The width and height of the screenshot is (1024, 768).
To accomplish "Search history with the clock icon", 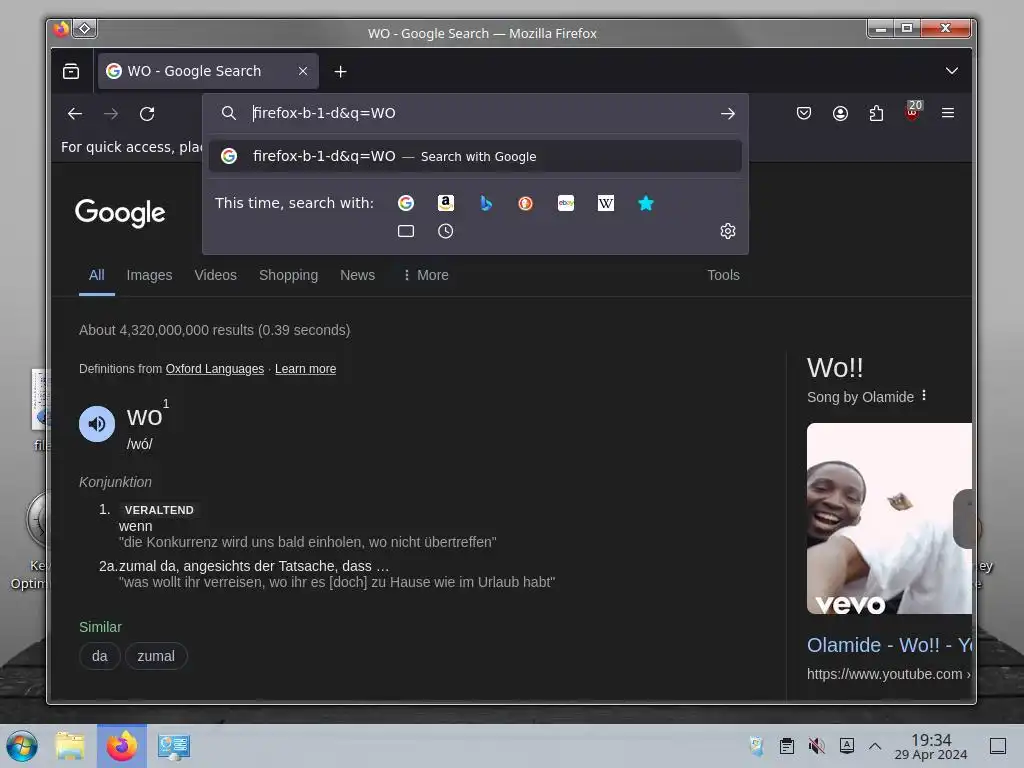I will tap(445, 231).
